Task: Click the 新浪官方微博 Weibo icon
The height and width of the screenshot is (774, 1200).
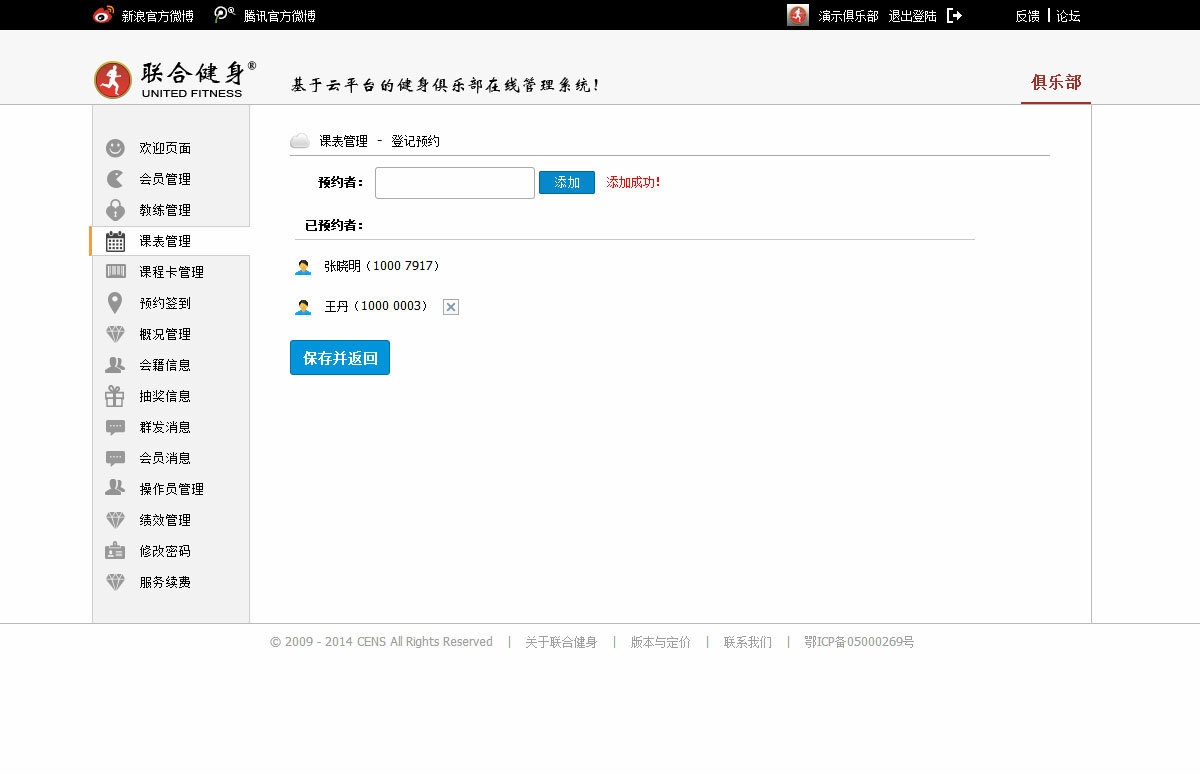Action: point(103,15)
